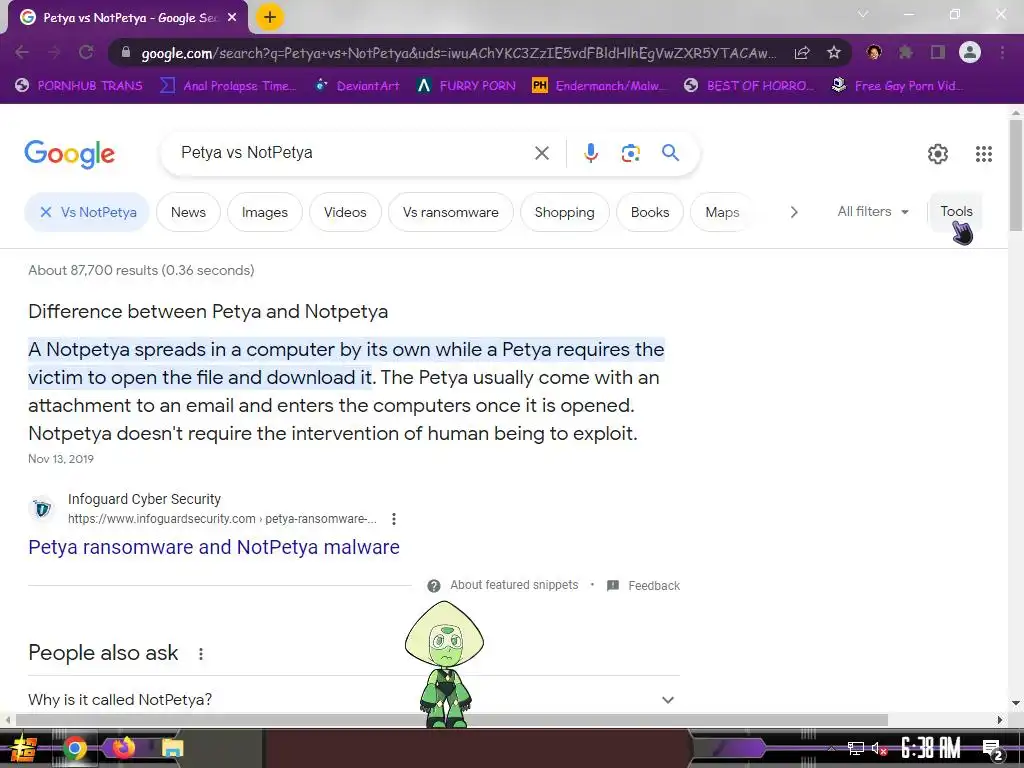Viewport: 1024px width, 768px height.
Task: Open a new tab with plus button
Action: pos(270,17)
